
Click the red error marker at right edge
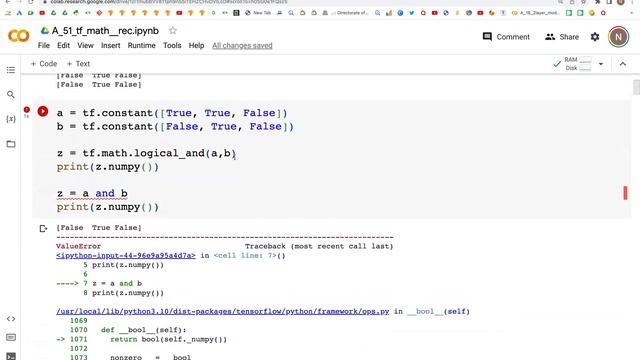[x=625, y=193]
